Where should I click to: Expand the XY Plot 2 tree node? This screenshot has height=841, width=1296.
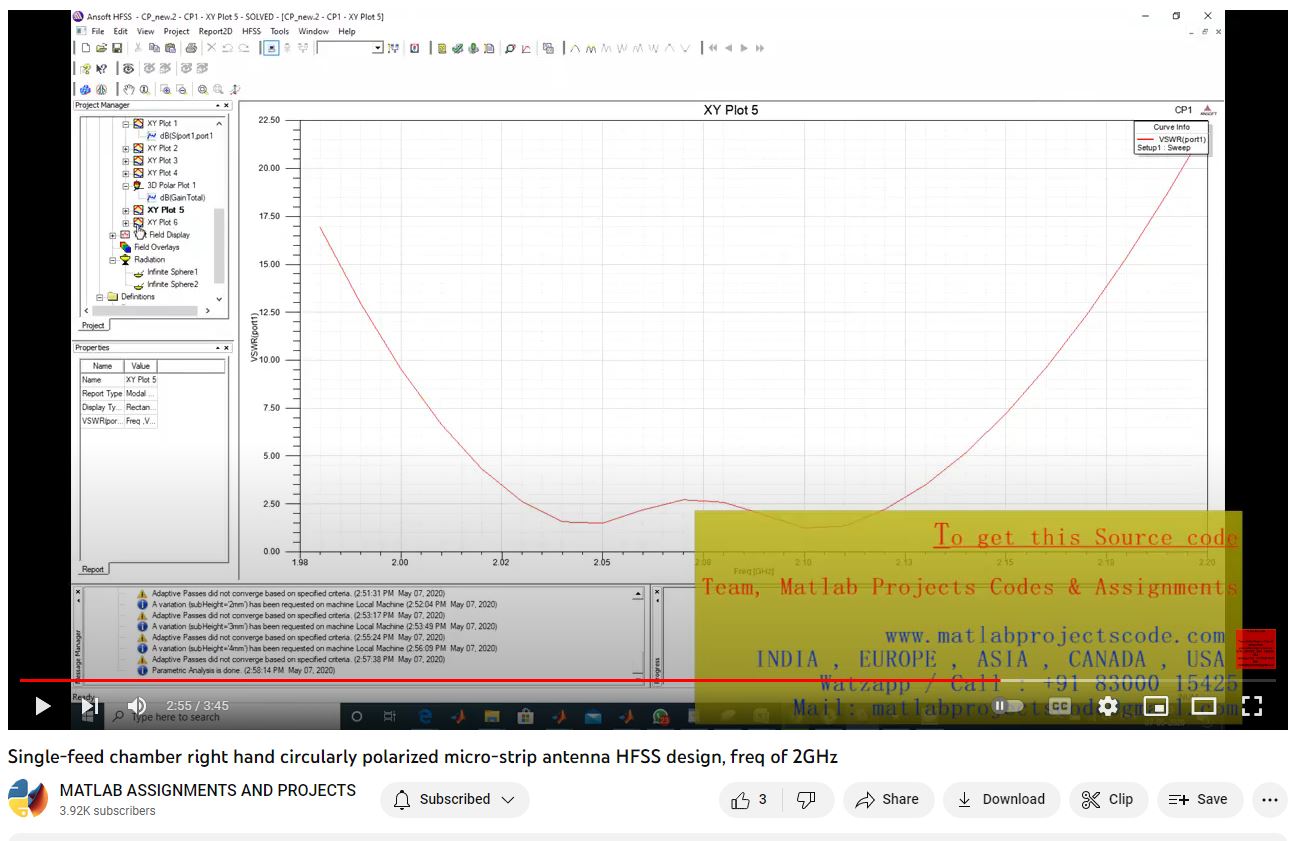pyautogui.click(x=126, y=148)
